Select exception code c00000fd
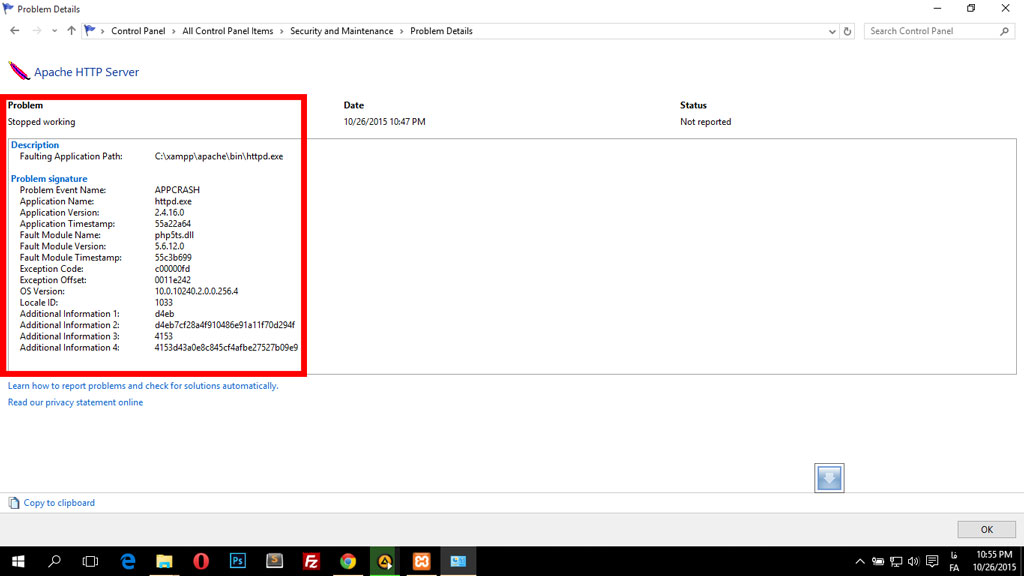The image size is (1024, 576). pyautogui.click(x=172, y=269)
